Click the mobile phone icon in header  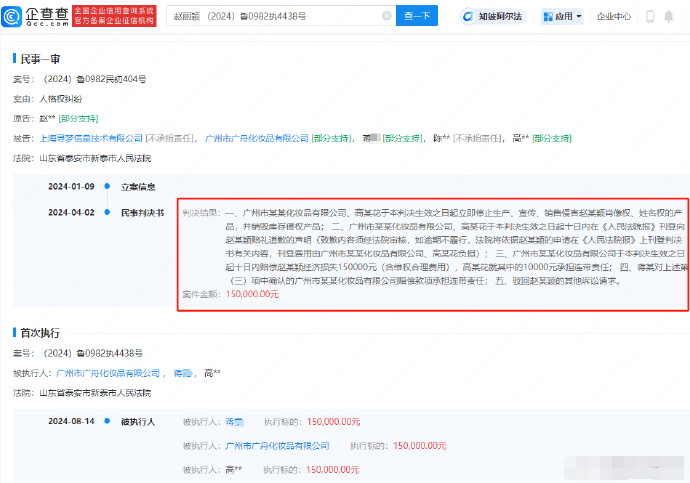pos(650,16)
